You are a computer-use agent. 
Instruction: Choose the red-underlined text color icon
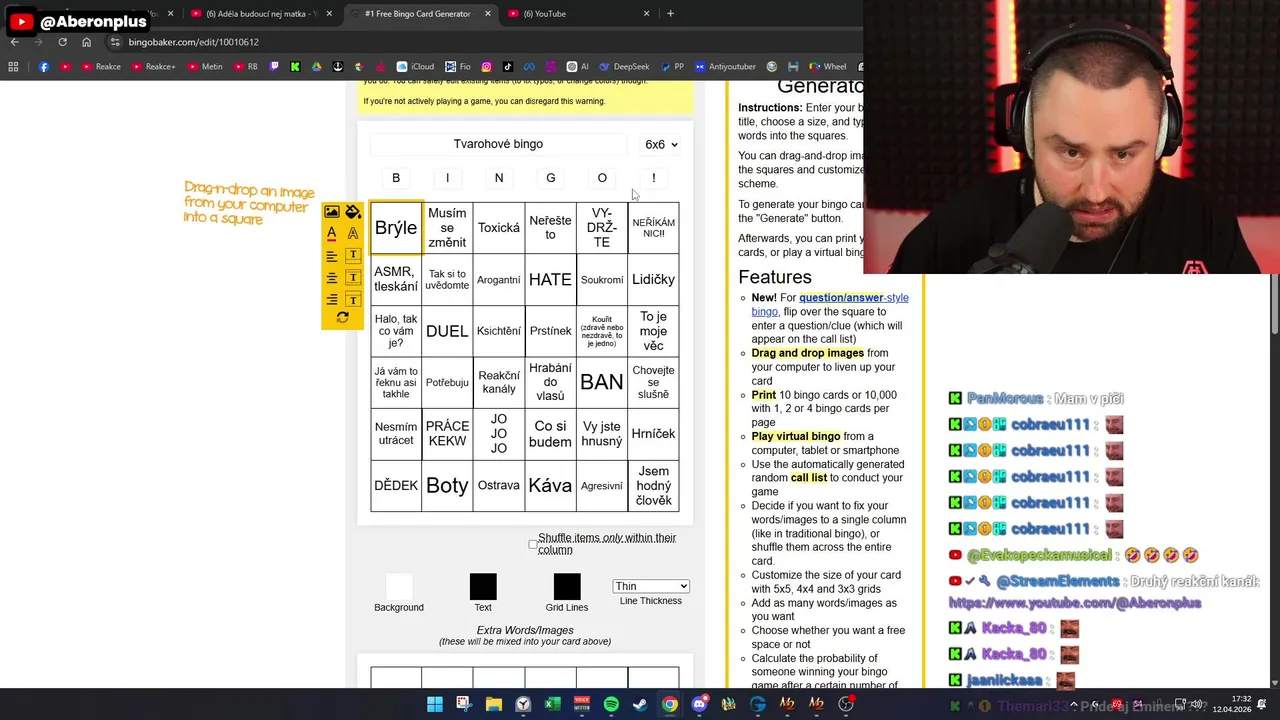(331, 233)
